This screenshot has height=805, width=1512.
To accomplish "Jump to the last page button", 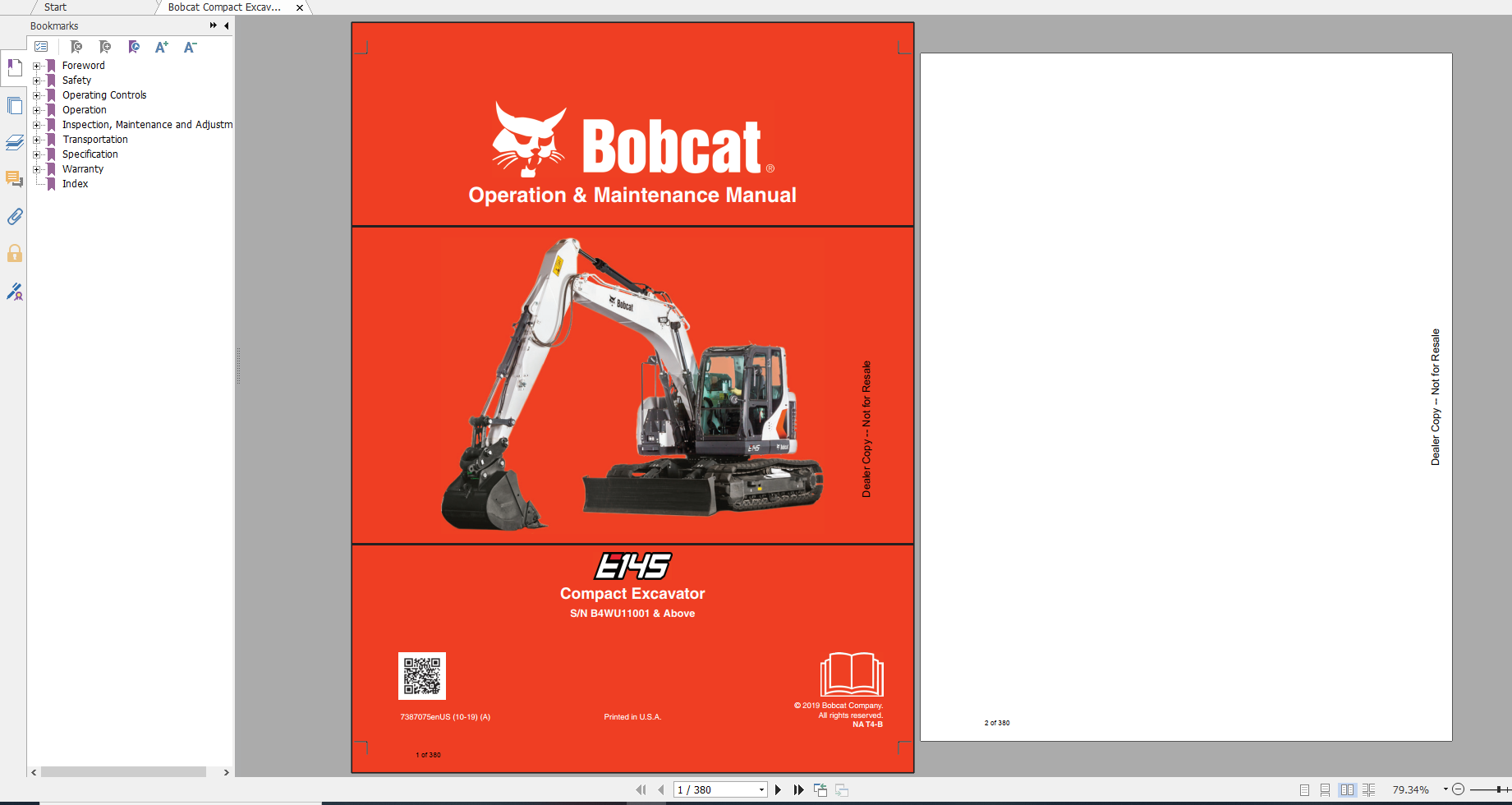I will pyautogui.click(x=798, y=789).
